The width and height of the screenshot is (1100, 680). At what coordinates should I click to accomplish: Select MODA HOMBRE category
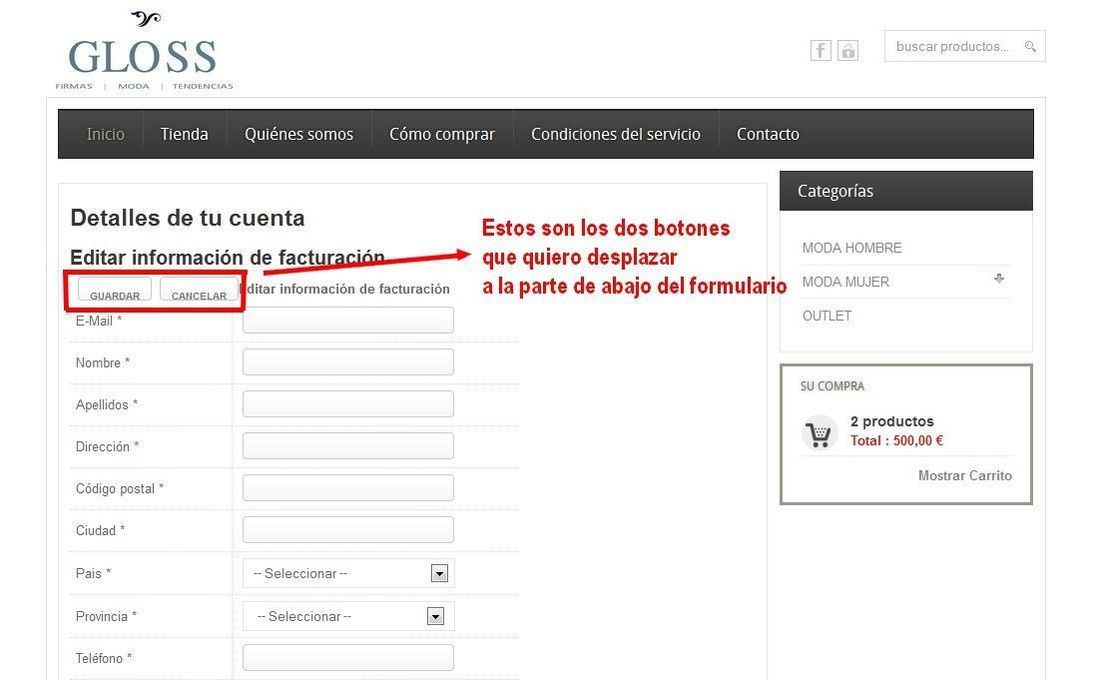[x=852, y=248]
